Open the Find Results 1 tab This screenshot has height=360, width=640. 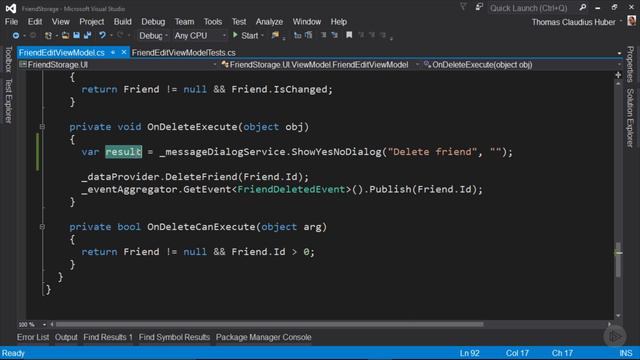(108, 338)
